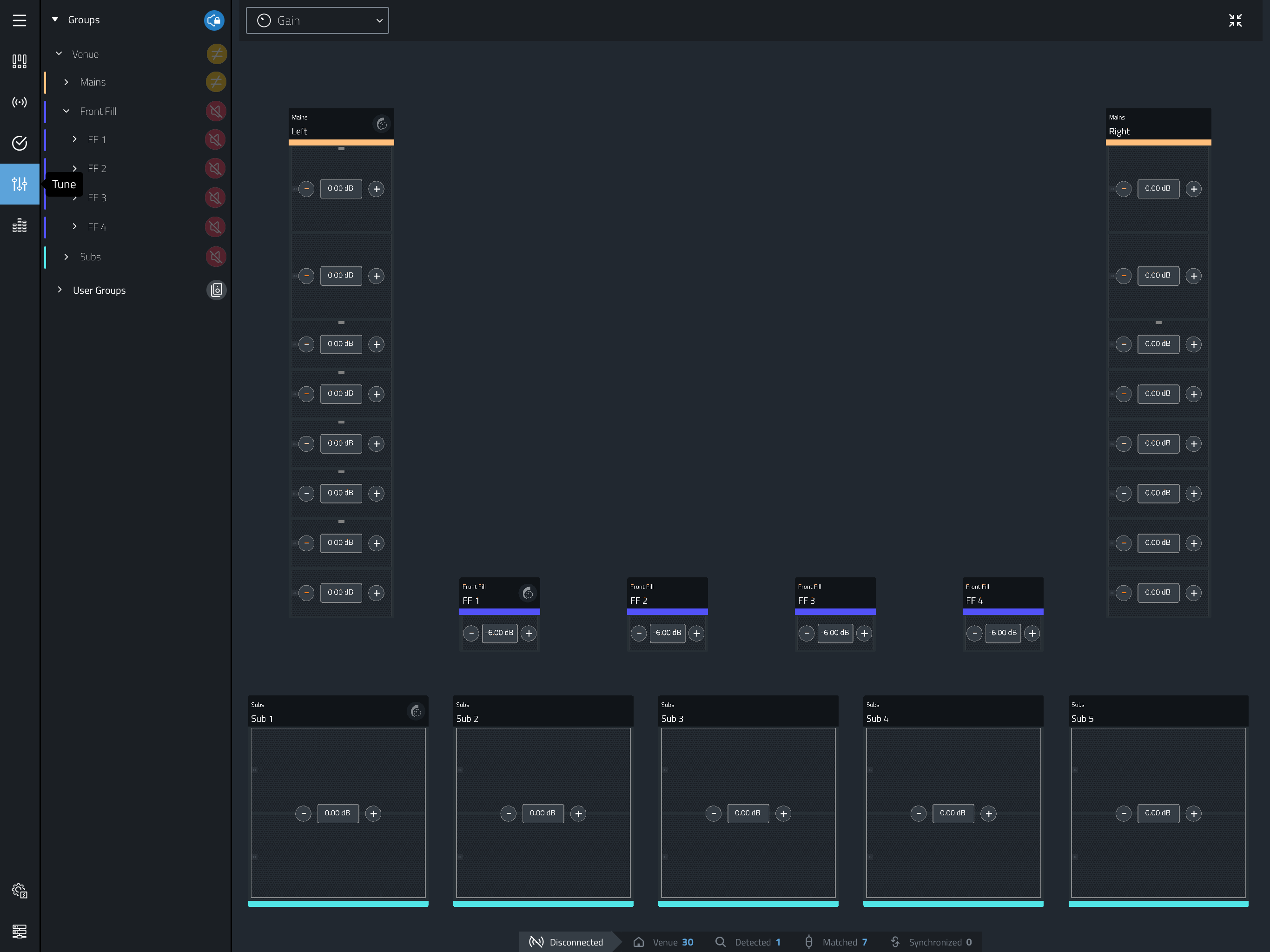Decrease gain on FF 4
The width and height of the screenshot is (1270, 952).
[974, 633]
